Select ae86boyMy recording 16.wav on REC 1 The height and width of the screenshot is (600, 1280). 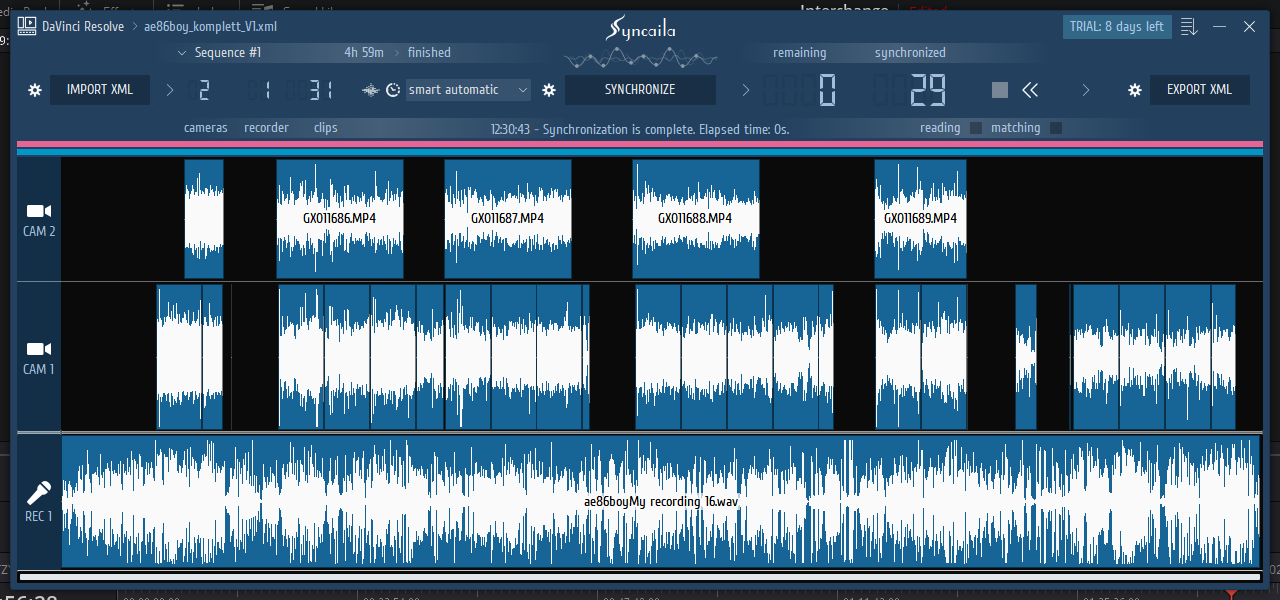tap(661, 501)
